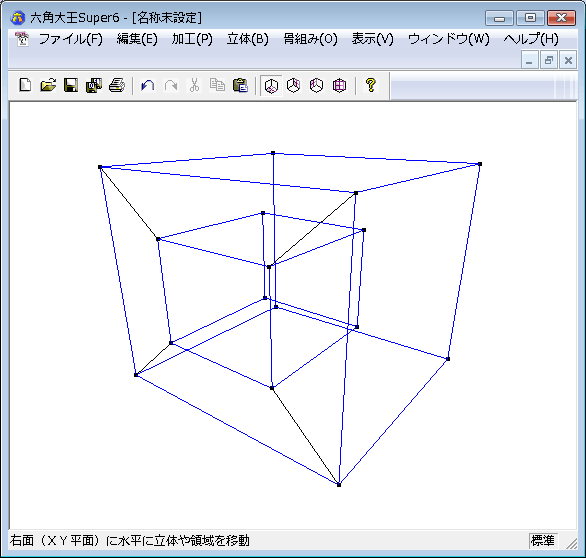
Task: Open the ファイル(F) menu
Action: tap(71, 39)
